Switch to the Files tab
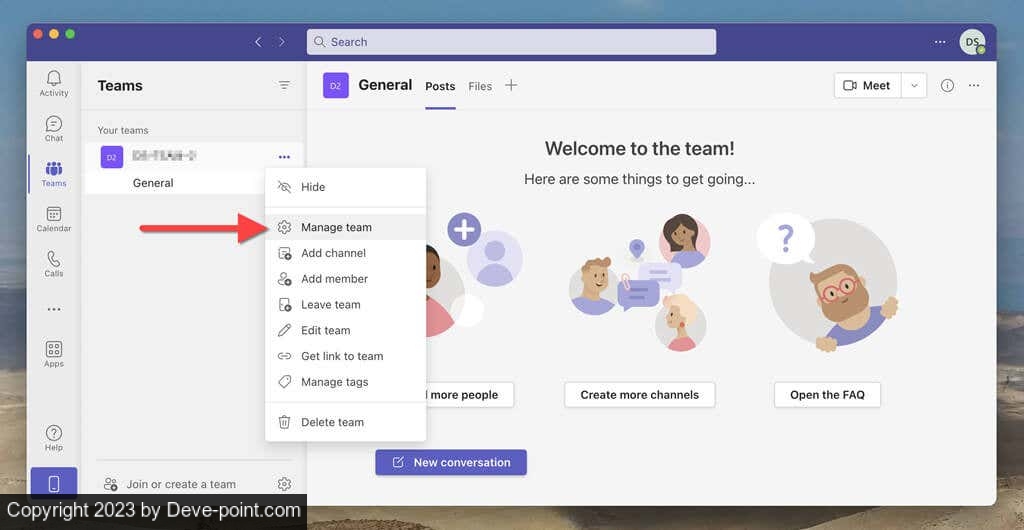Viewport: 1024px width, 530px height. click(480, 86)
